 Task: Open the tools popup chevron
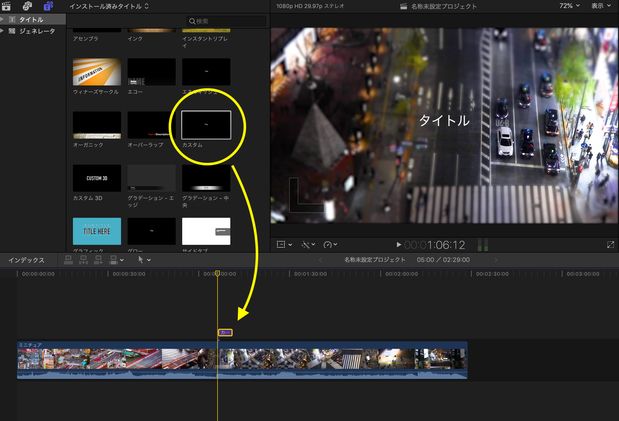click(x=149, y=260)
